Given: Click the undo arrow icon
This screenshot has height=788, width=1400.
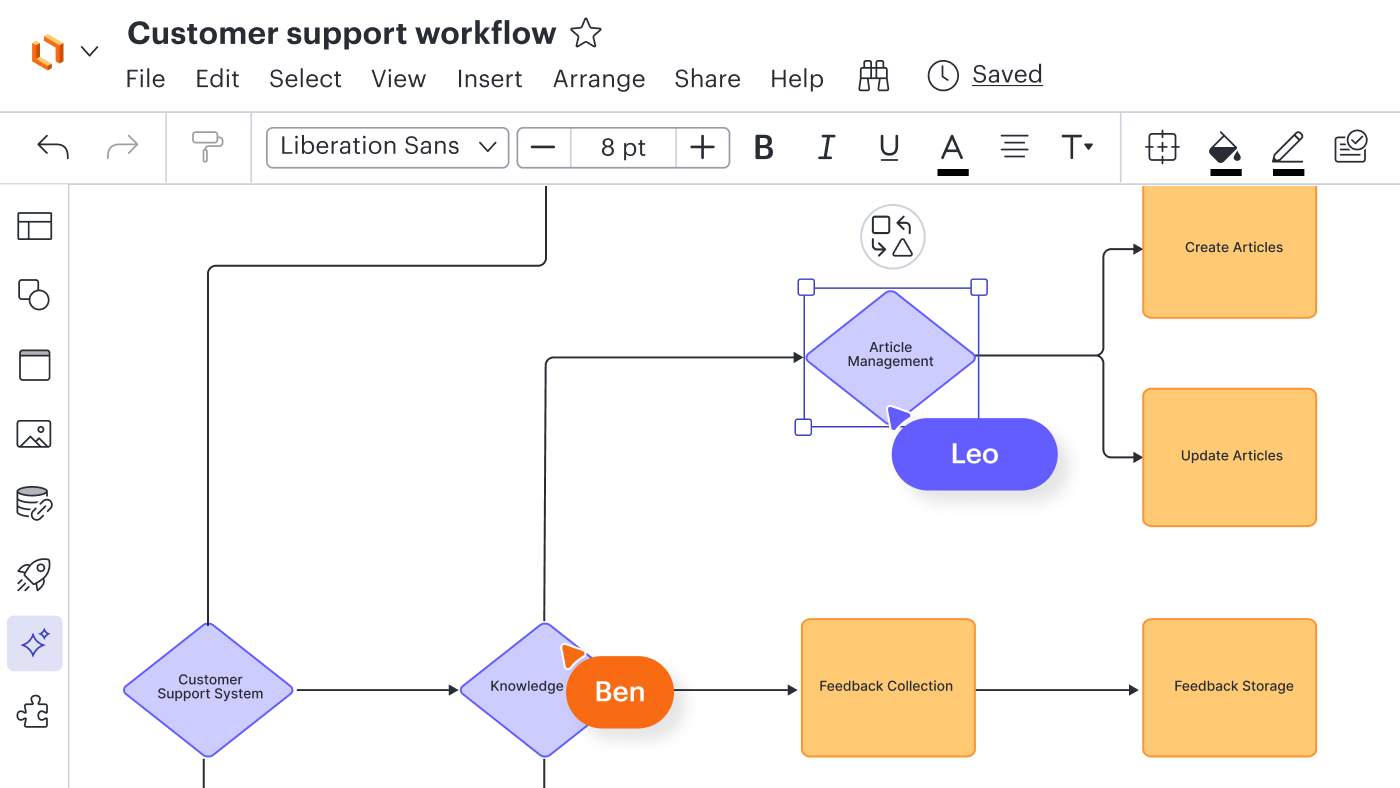Looking at the screenshot, I should point(53,148).
